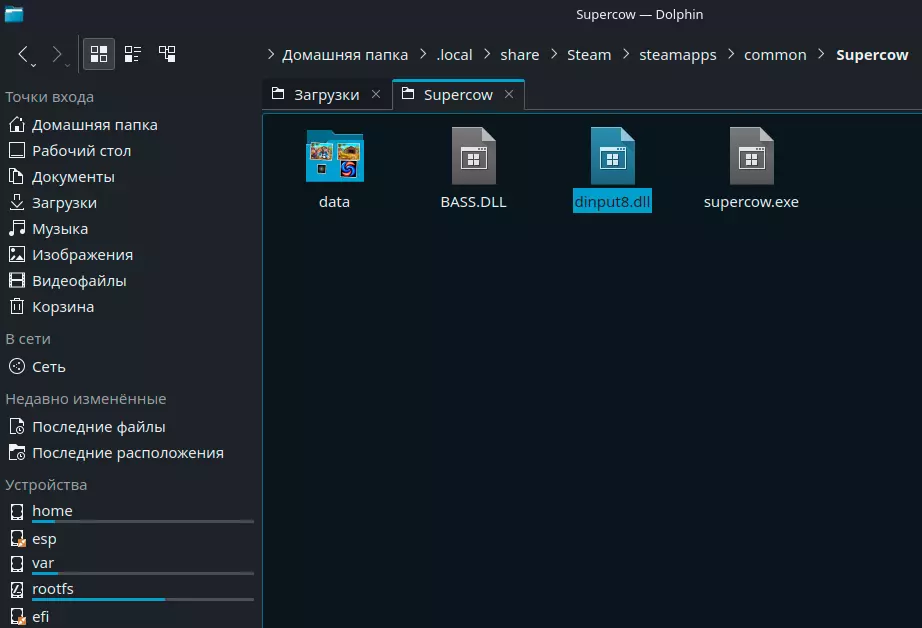Open Корзина trash in sidebar
Image resolution: width=922 pixels, height=628 pixels.
coord(62,307)
